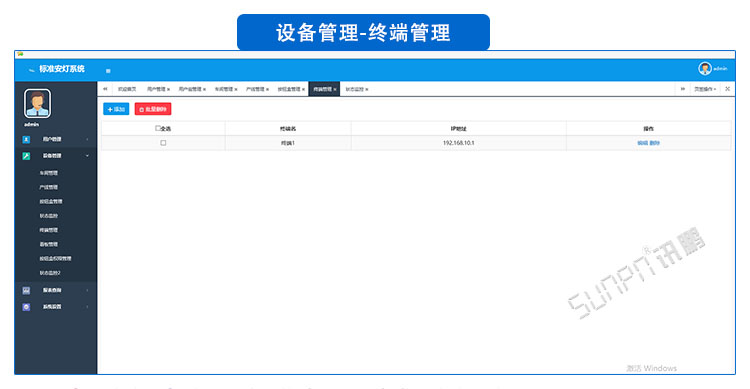Check the row checkbox for 终端1
Screen dimensions: 750x389
tap(163, 143)
